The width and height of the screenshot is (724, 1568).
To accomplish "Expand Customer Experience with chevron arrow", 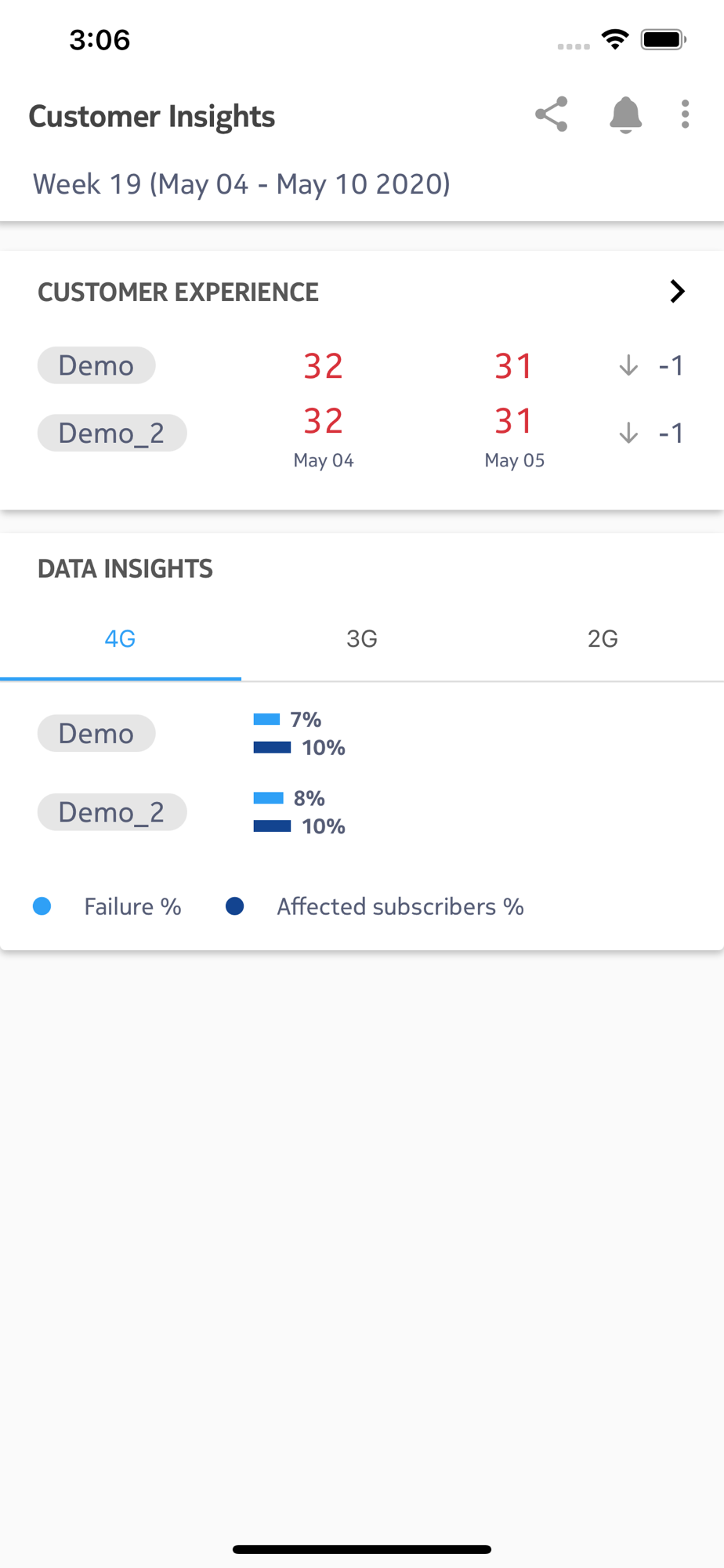I will tap(678, 292).
